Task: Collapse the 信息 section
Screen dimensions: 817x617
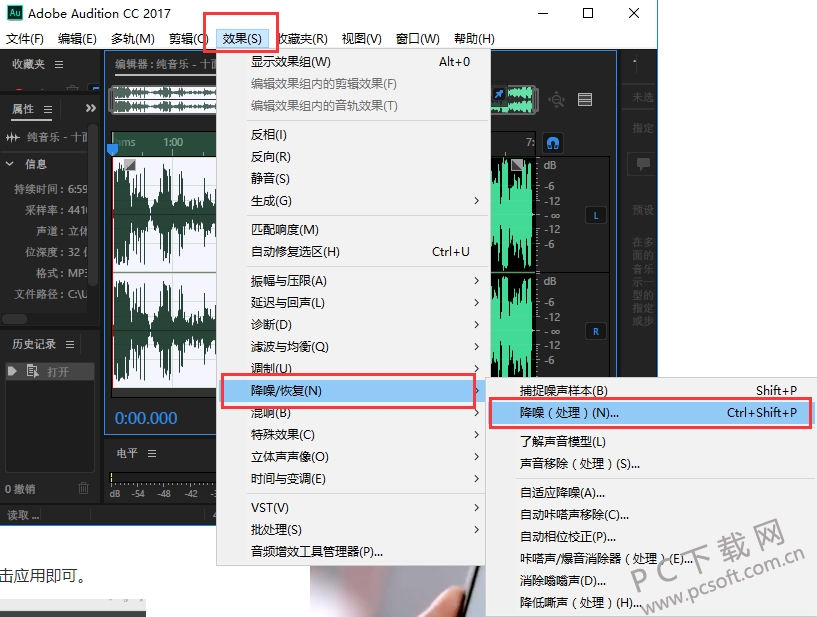Action: 10,164
